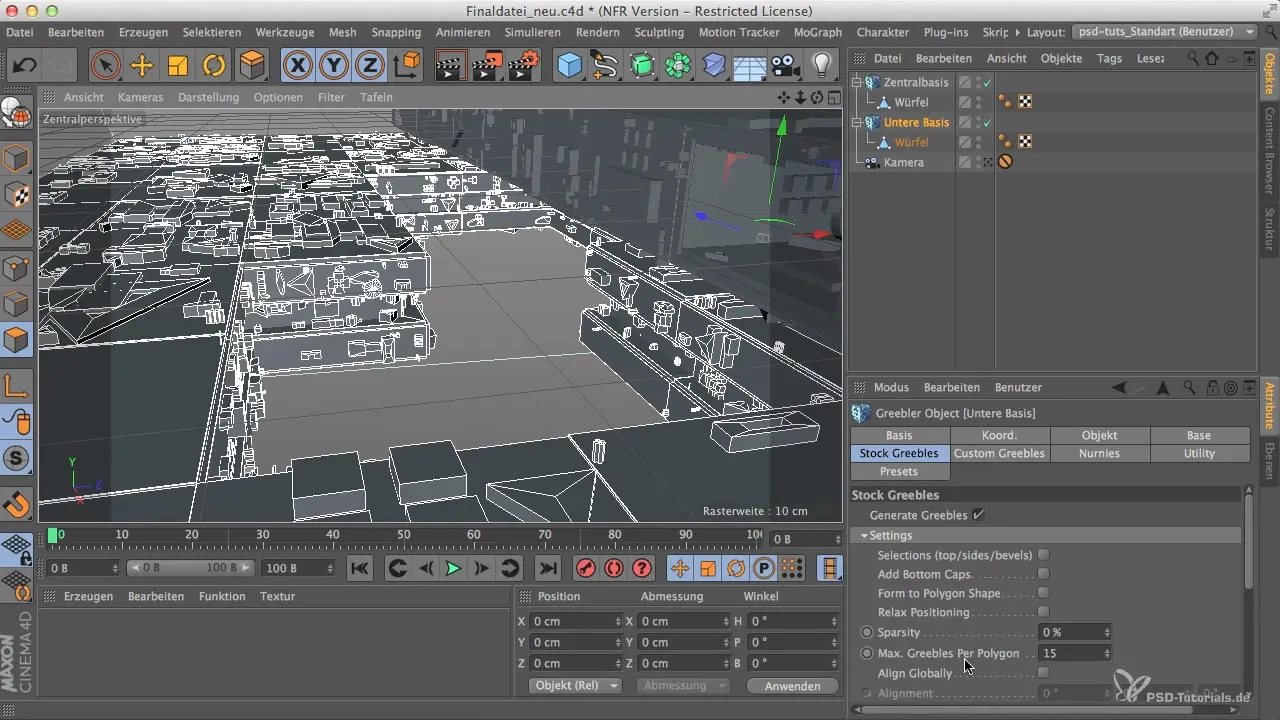Viewport: 1280px width, 720px height.
Task: Render active view clapperboard icon
Action: pos(451,66)
